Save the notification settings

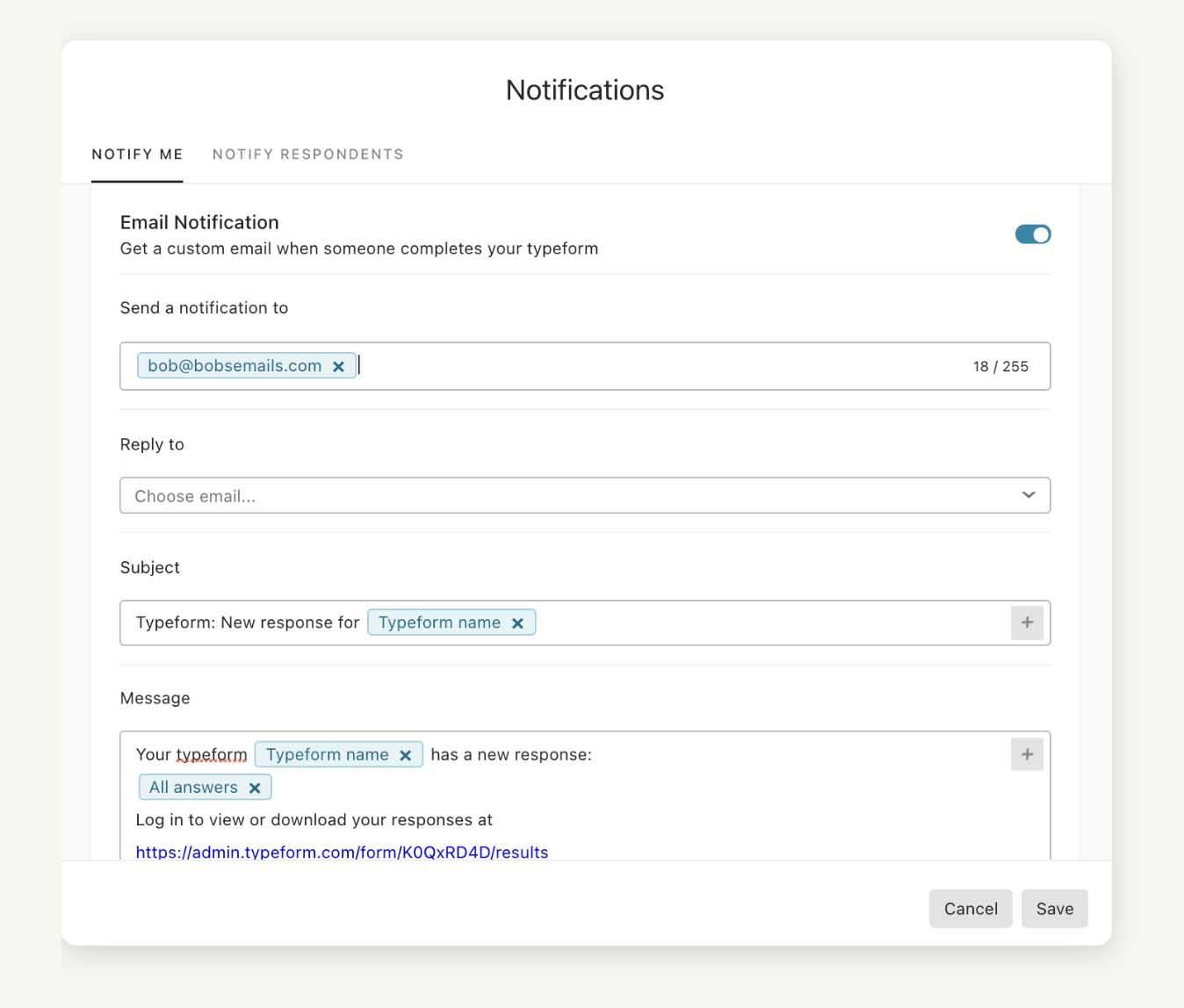pyautogui.click(x=1055, y=909)
